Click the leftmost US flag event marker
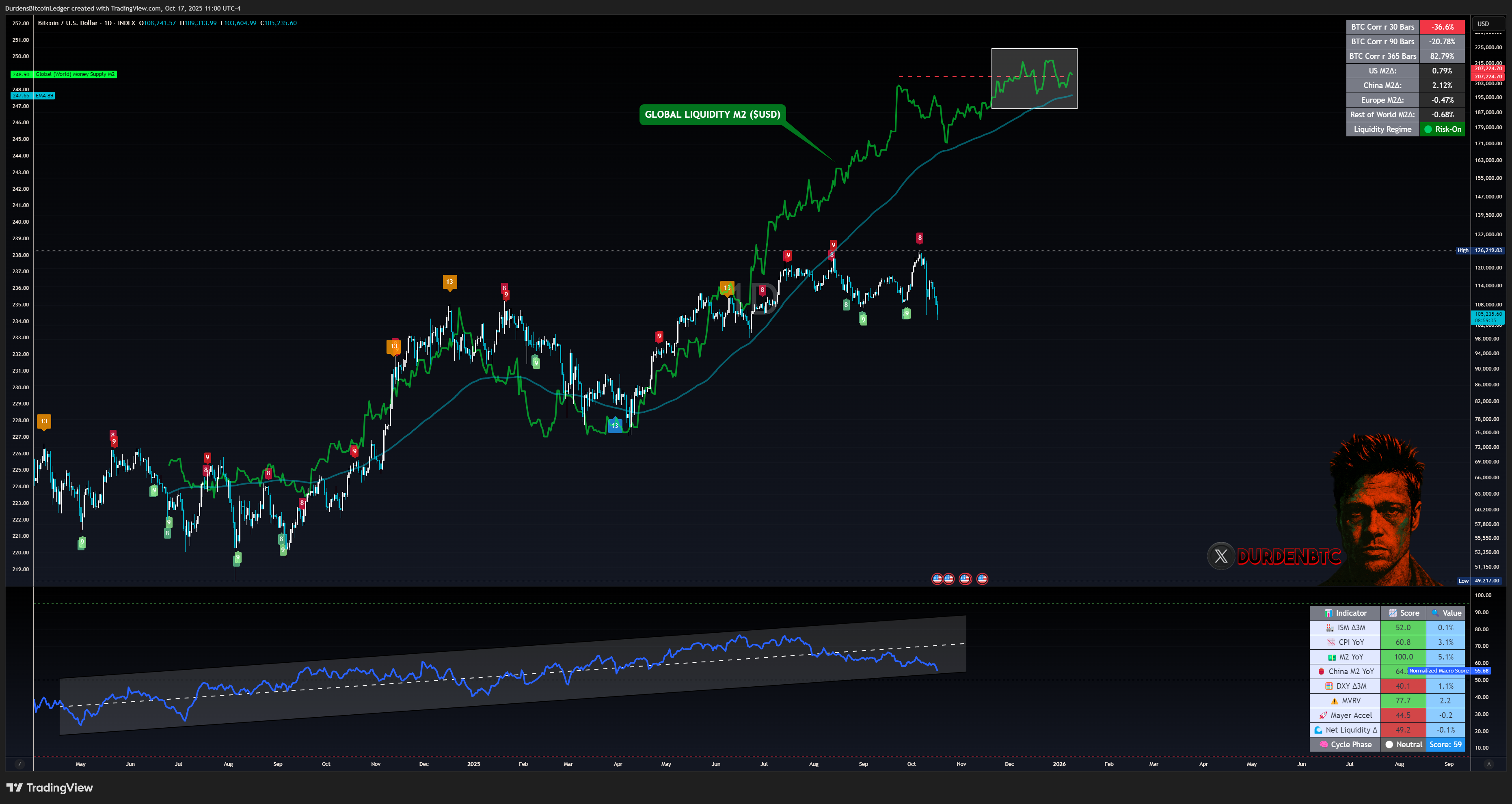Viewport: 1512px width, 804px height. (937, 579)
